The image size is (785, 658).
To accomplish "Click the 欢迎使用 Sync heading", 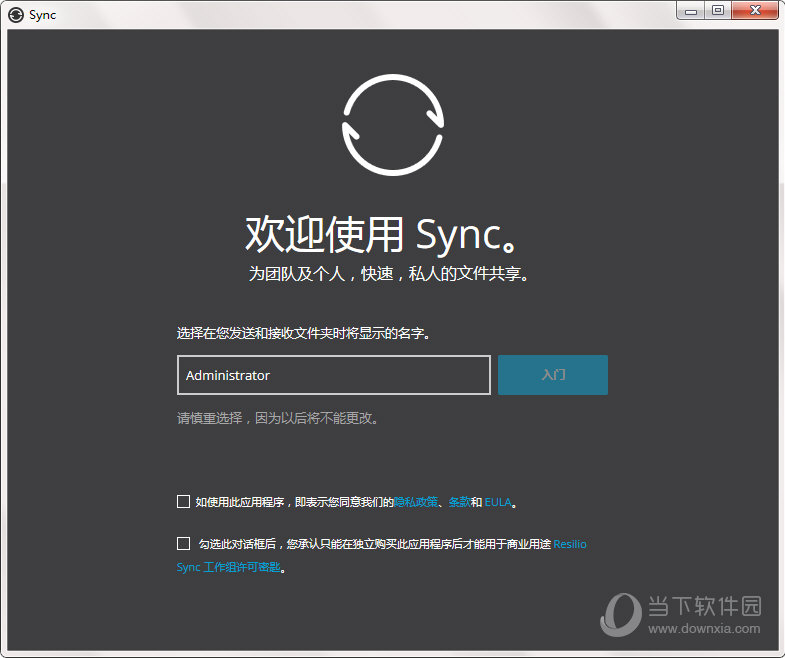I will pyautogui.click(x=381, y=235).
